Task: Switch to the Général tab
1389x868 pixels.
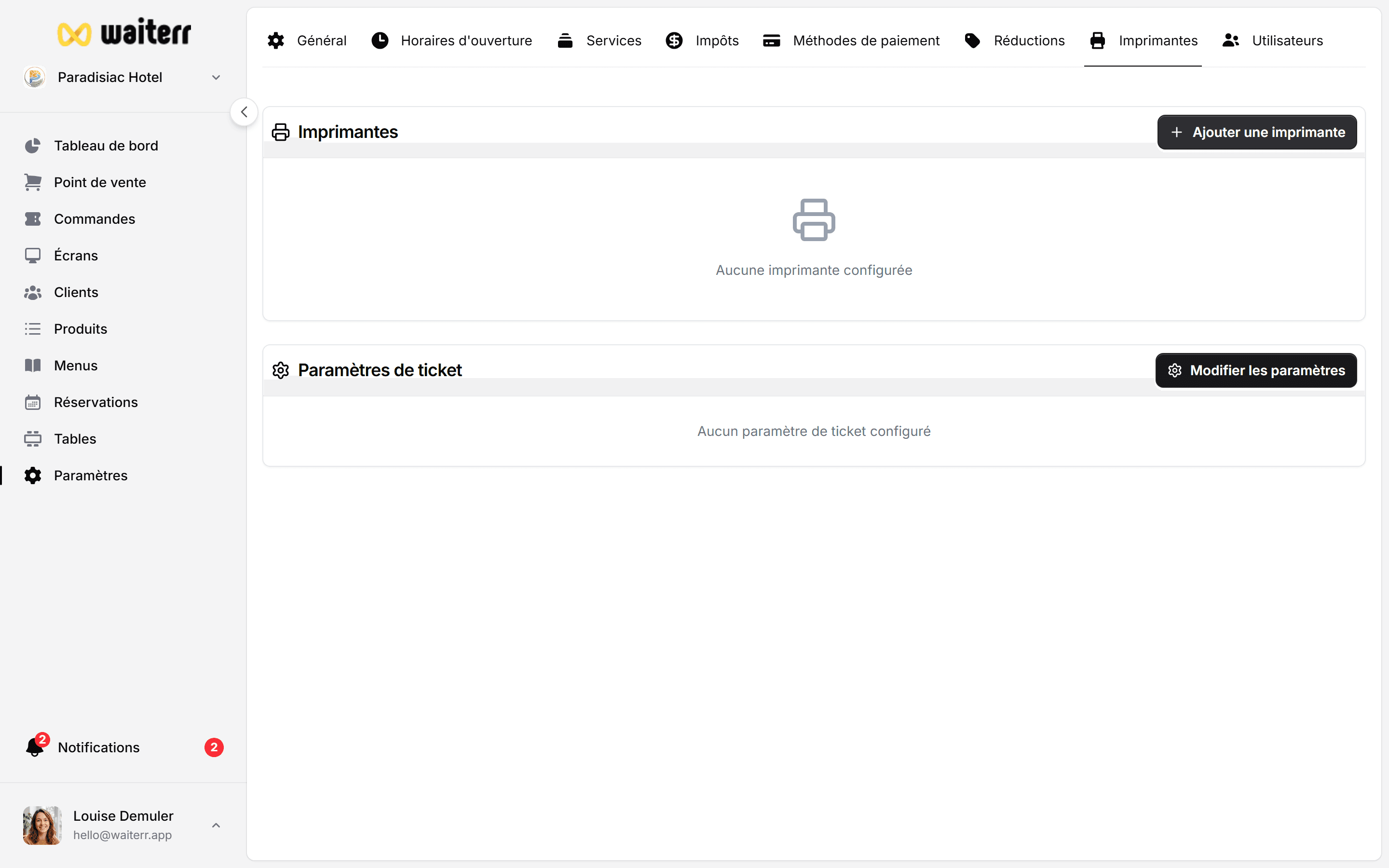Action: 307,41
